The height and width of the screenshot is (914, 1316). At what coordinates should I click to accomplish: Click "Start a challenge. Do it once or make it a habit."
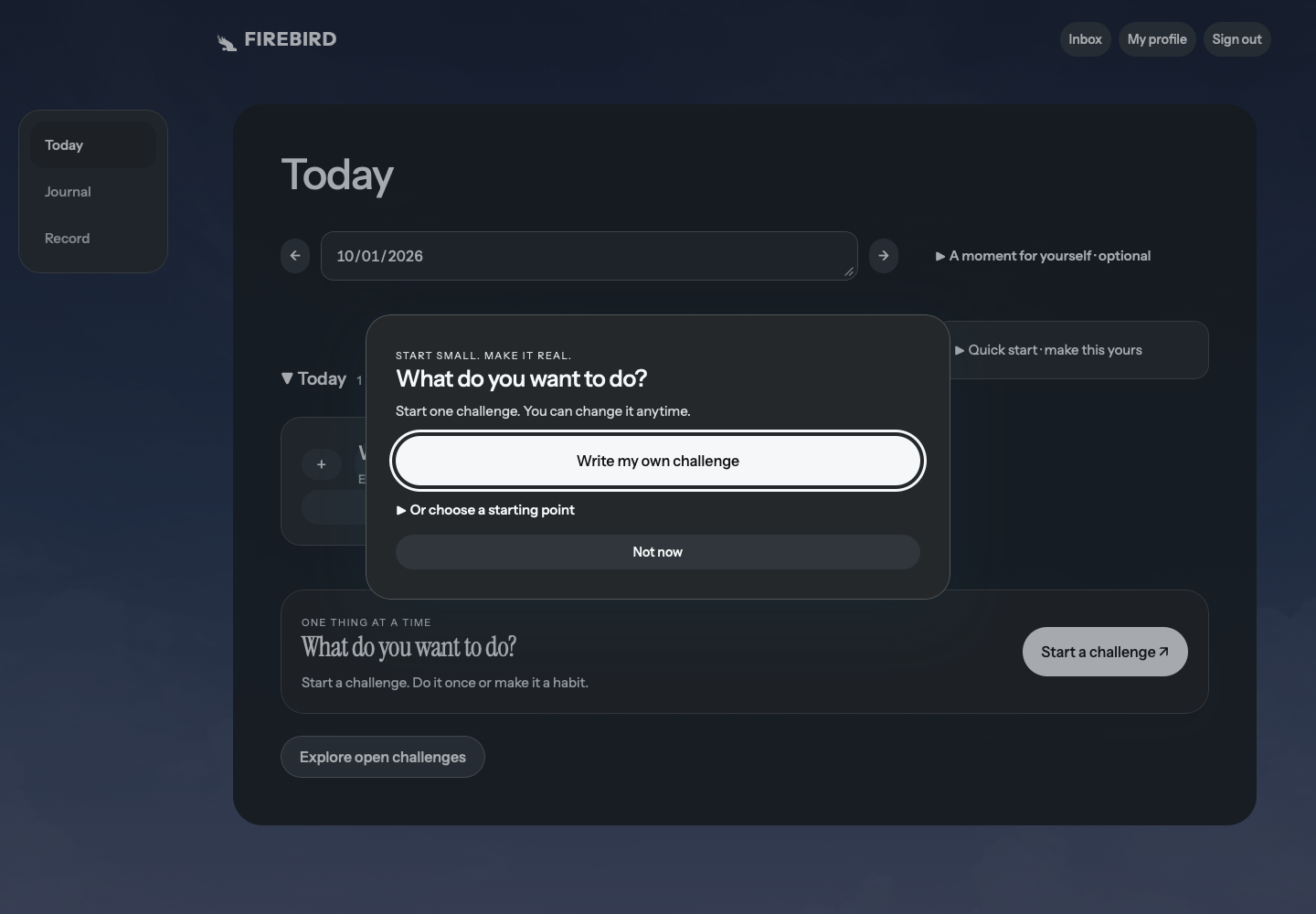[445, 683]
